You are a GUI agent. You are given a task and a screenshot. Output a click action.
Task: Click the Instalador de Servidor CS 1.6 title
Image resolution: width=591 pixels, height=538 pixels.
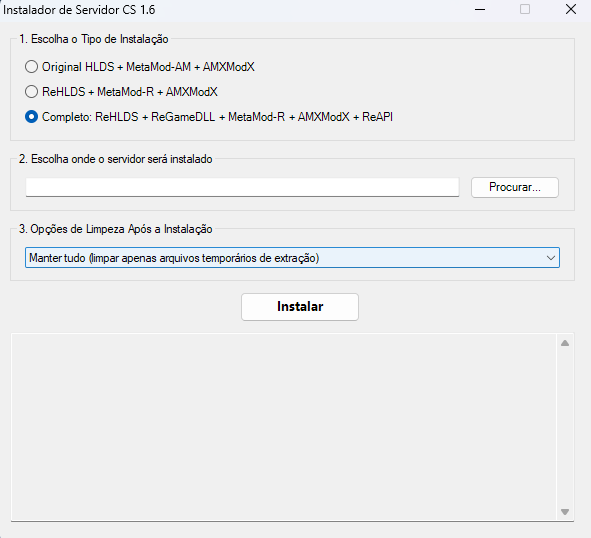[x=79, y=10]
